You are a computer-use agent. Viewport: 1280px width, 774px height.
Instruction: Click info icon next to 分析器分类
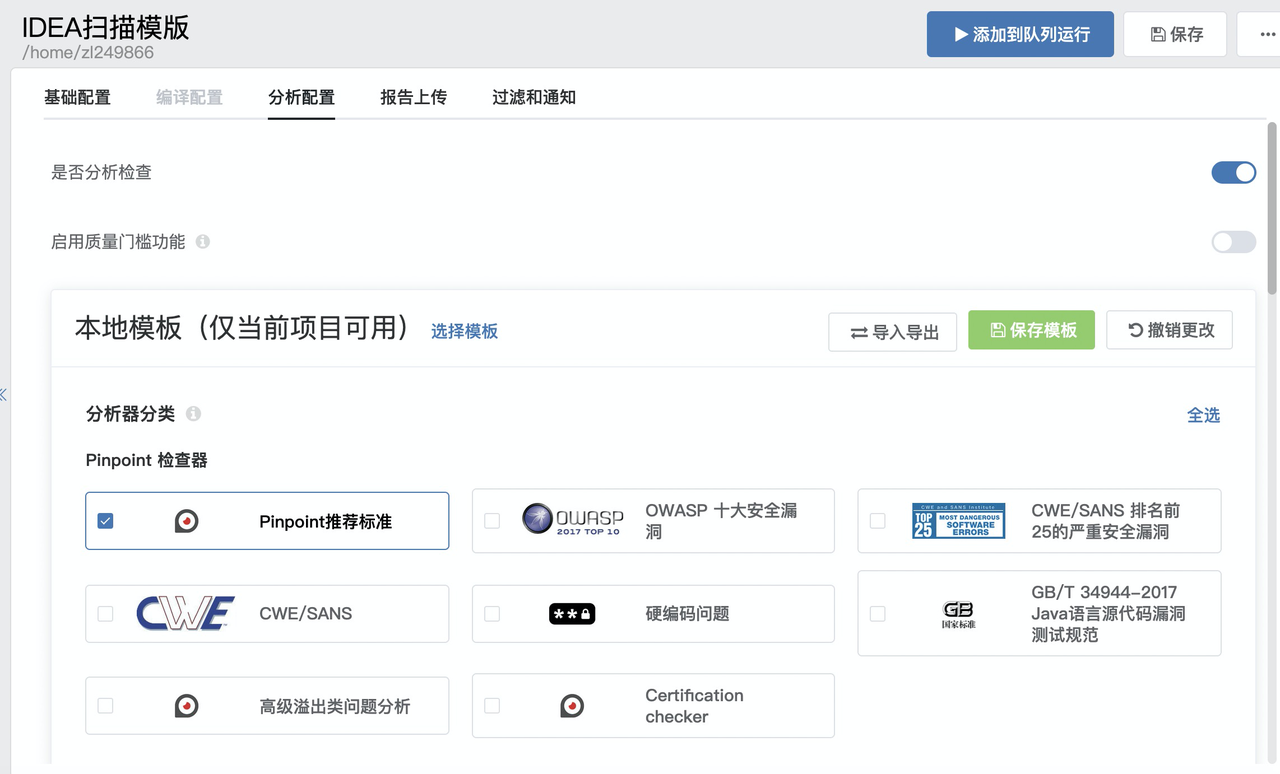coord(193,413)
